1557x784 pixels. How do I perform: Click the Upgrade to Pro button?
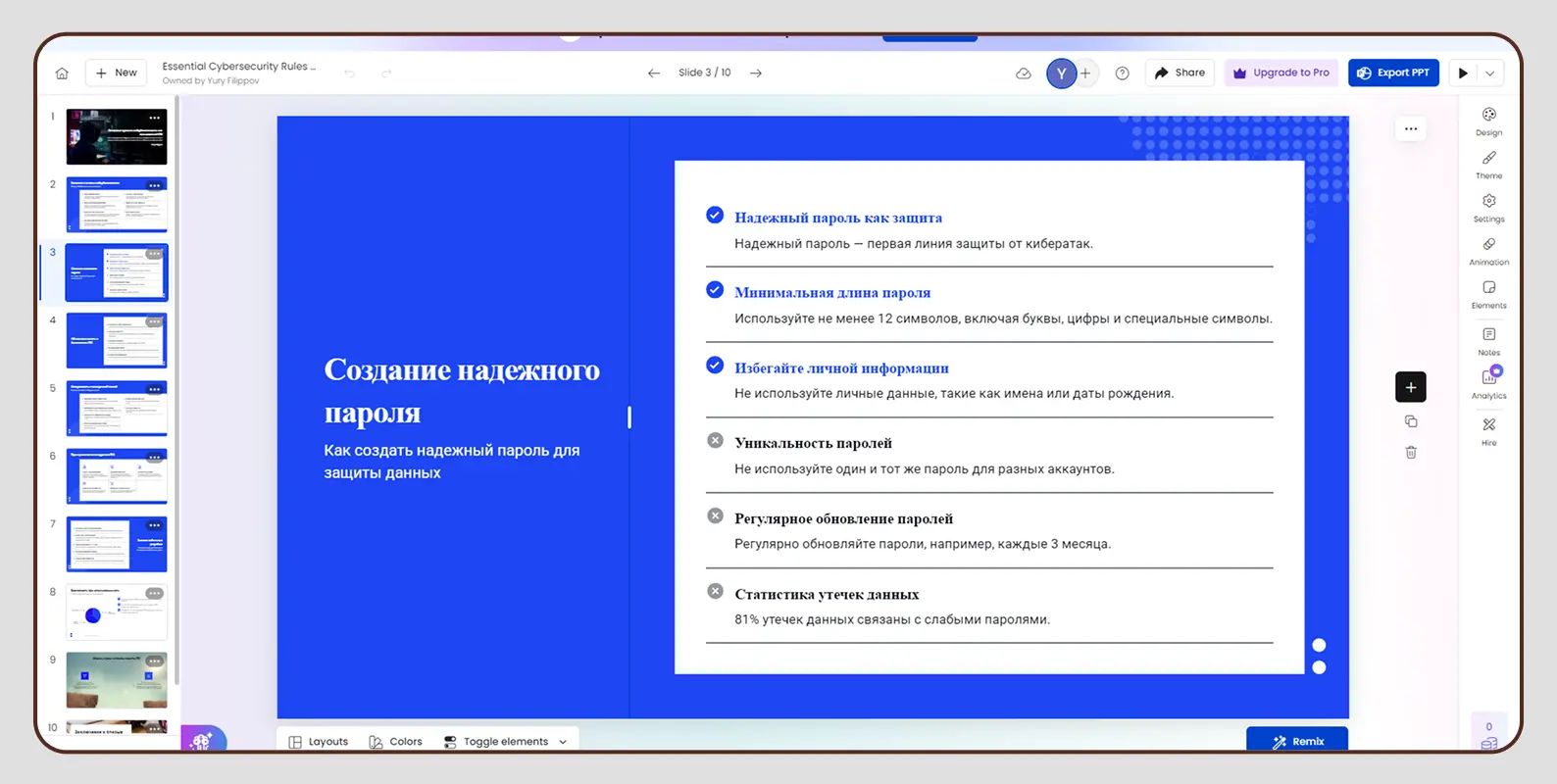point(1281,73)
